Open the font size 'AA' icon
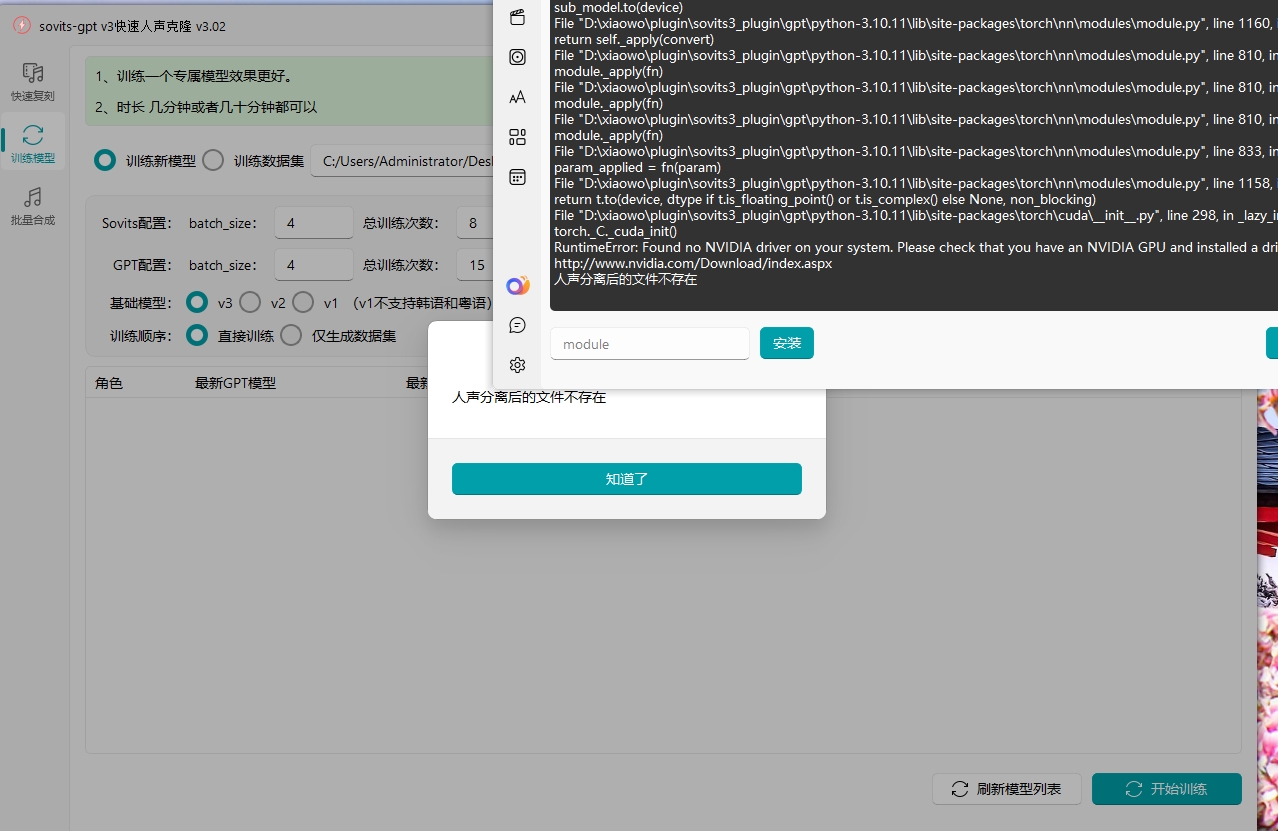The image size is (1278, 831). pos(517,97)
